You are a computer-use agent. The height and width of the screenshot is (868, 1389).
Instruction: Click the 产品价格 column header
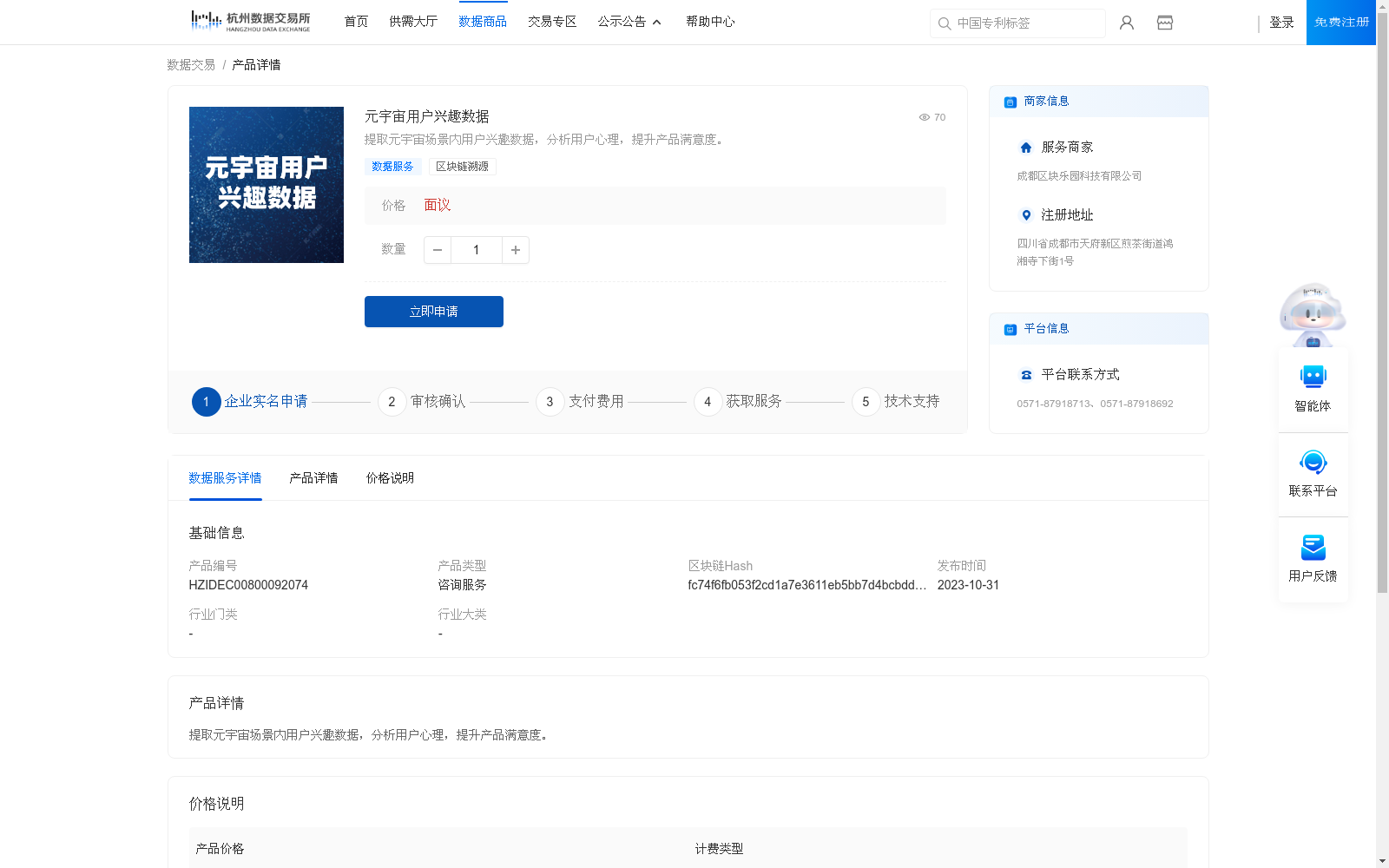point(220,849)
